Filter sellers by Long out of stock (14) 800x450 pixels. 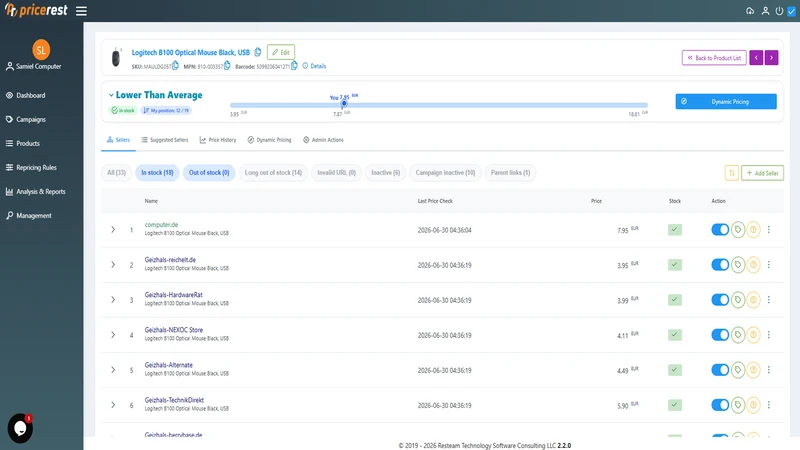(273, 173)
